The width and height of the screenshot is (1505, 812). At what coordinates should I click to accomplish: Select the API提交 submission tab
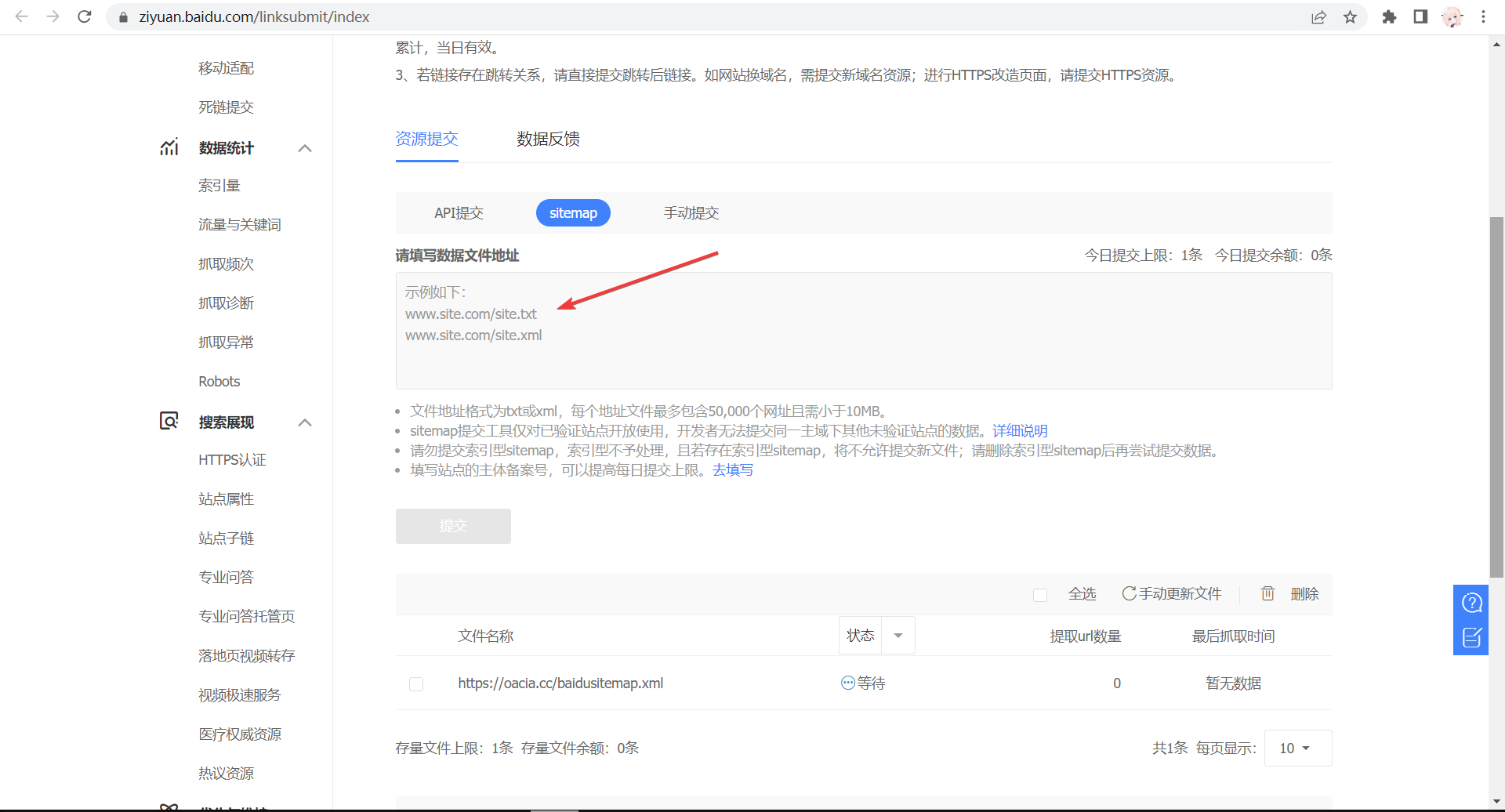tap(459, 213)
